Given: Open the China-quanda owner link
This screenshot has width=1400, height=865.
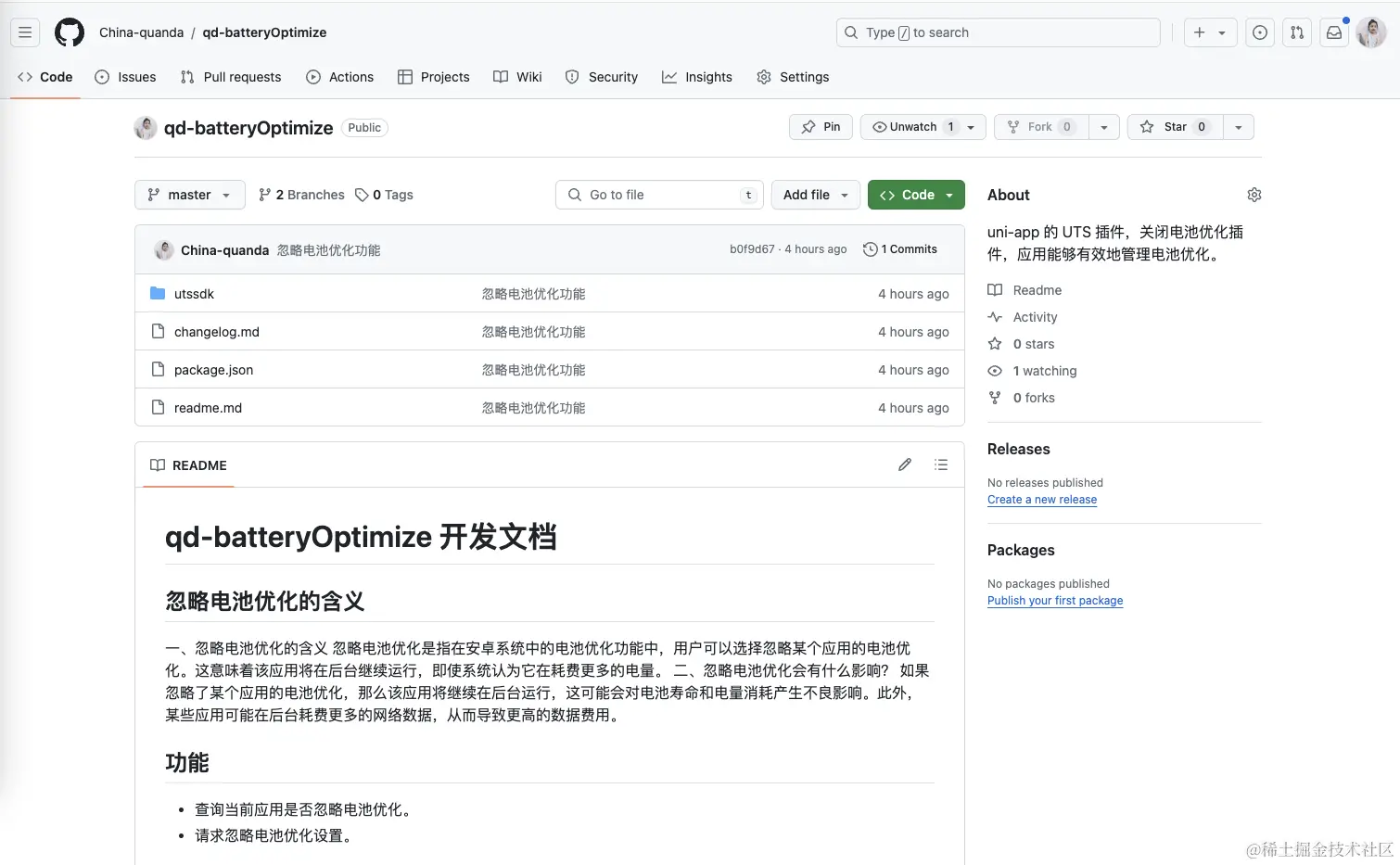Looking at the screenshot, I should coord(142,32).
